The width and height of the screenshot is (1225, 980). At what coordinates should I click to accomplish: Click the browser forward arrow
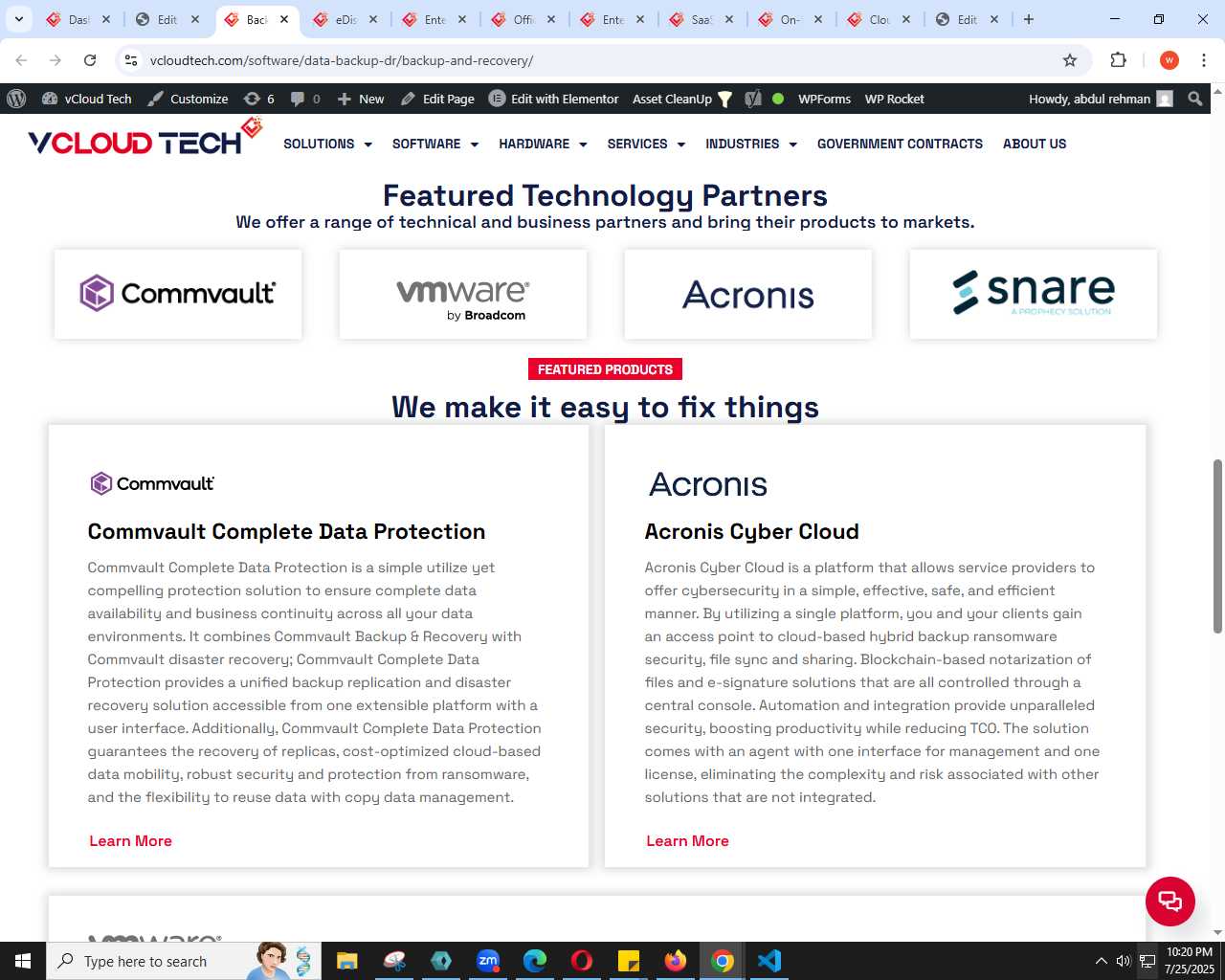click(x=56, y=60)
